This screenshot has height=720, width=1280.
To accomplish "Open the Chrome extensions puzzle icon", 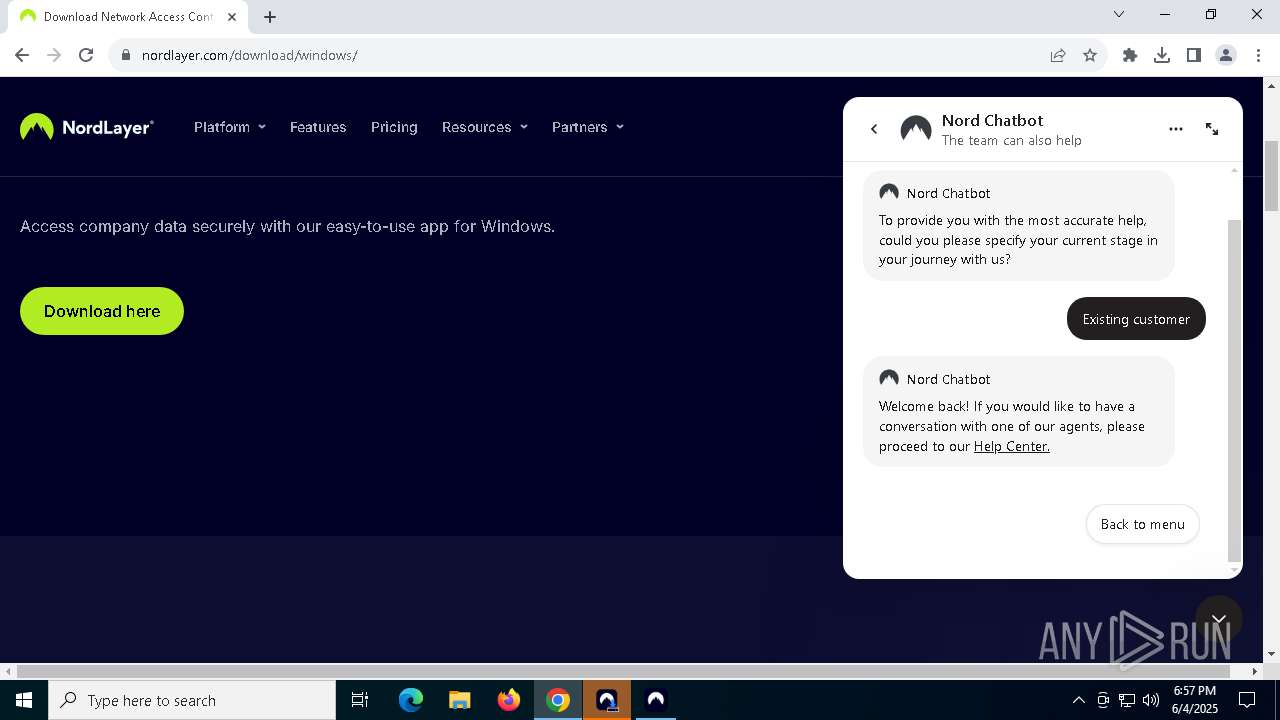I will [1130, 55].
